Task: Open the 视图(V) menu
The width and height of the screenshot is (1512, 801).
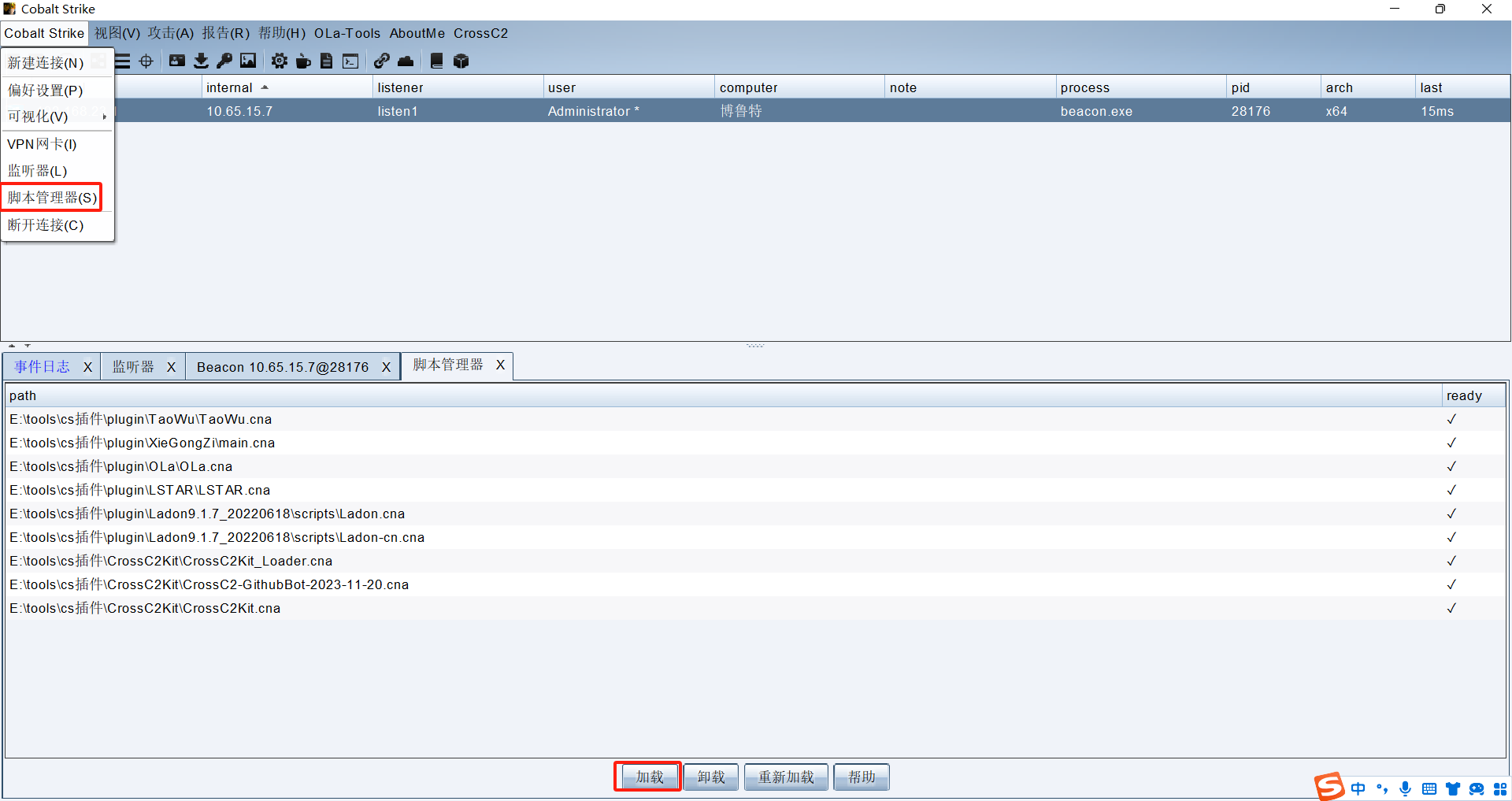Action: tap(117, 33)
